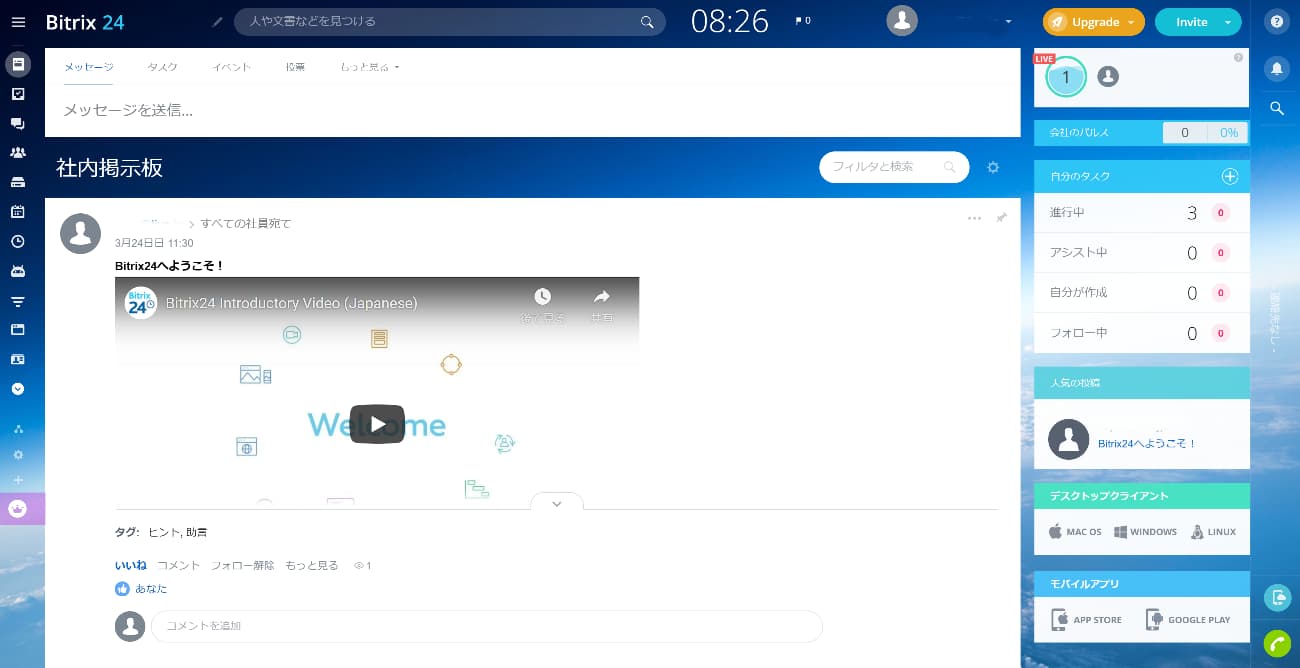Click the right panel search icon
Screen dimensions: 1300x668
(1277, 108)
